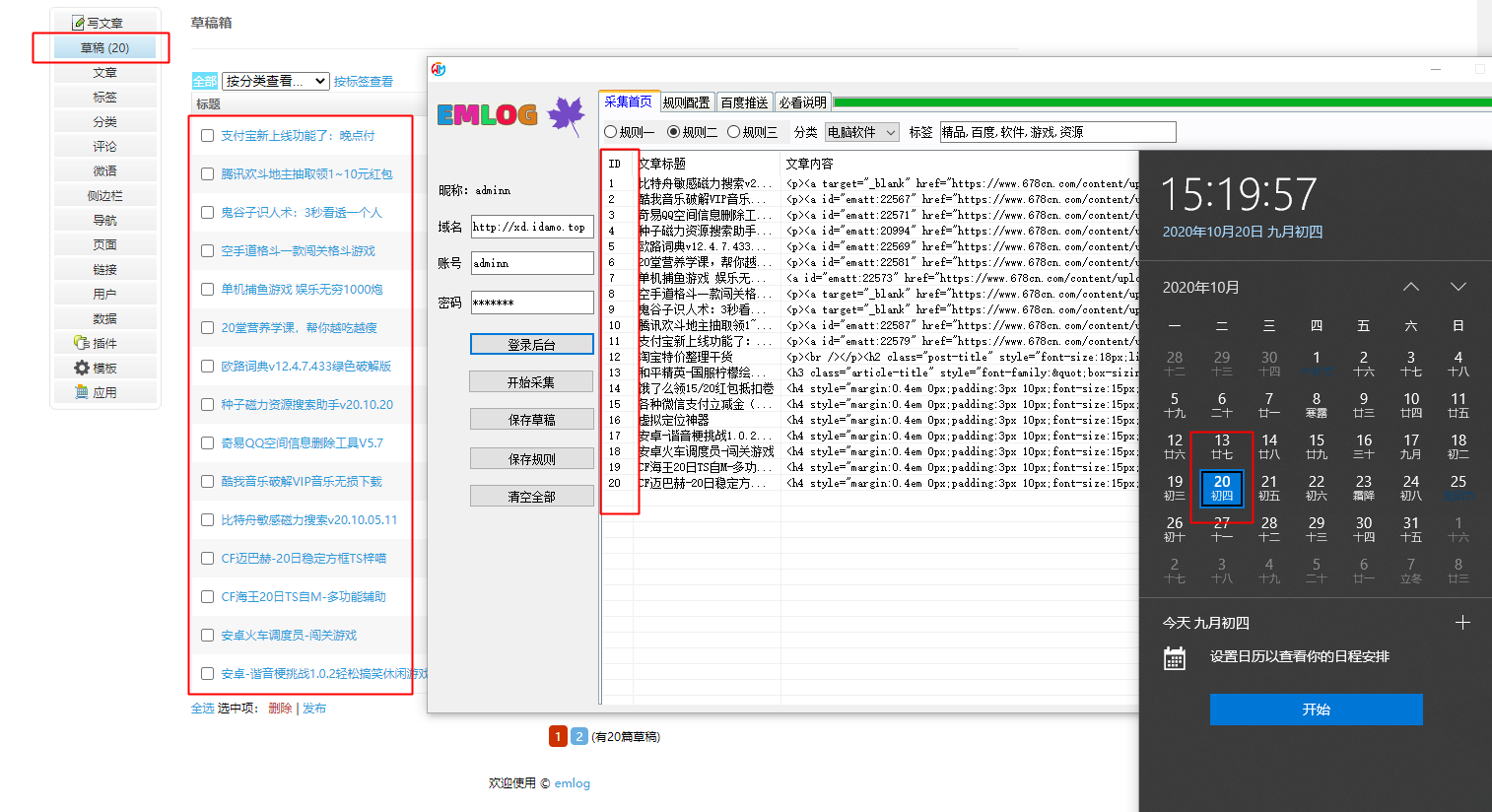Click 标签 tags input field
The height and width of the screenshot is (812, 1492).
[1057, 132]
